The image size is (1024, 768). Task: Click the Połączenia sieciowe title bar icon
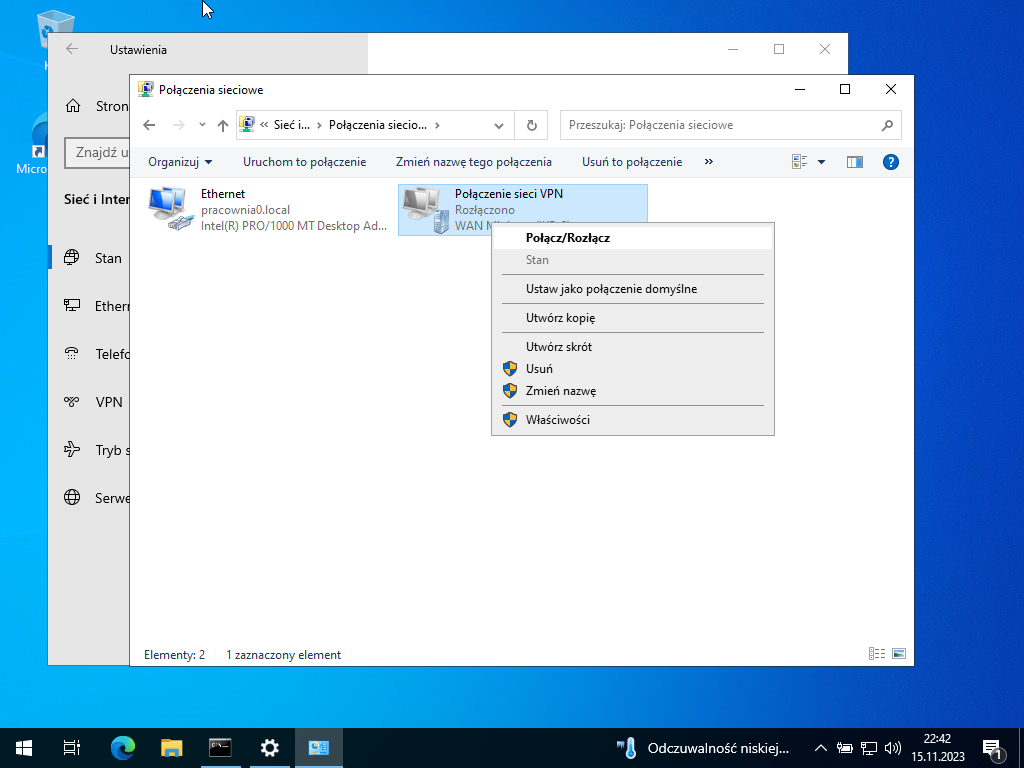click(x=146, y=89)
